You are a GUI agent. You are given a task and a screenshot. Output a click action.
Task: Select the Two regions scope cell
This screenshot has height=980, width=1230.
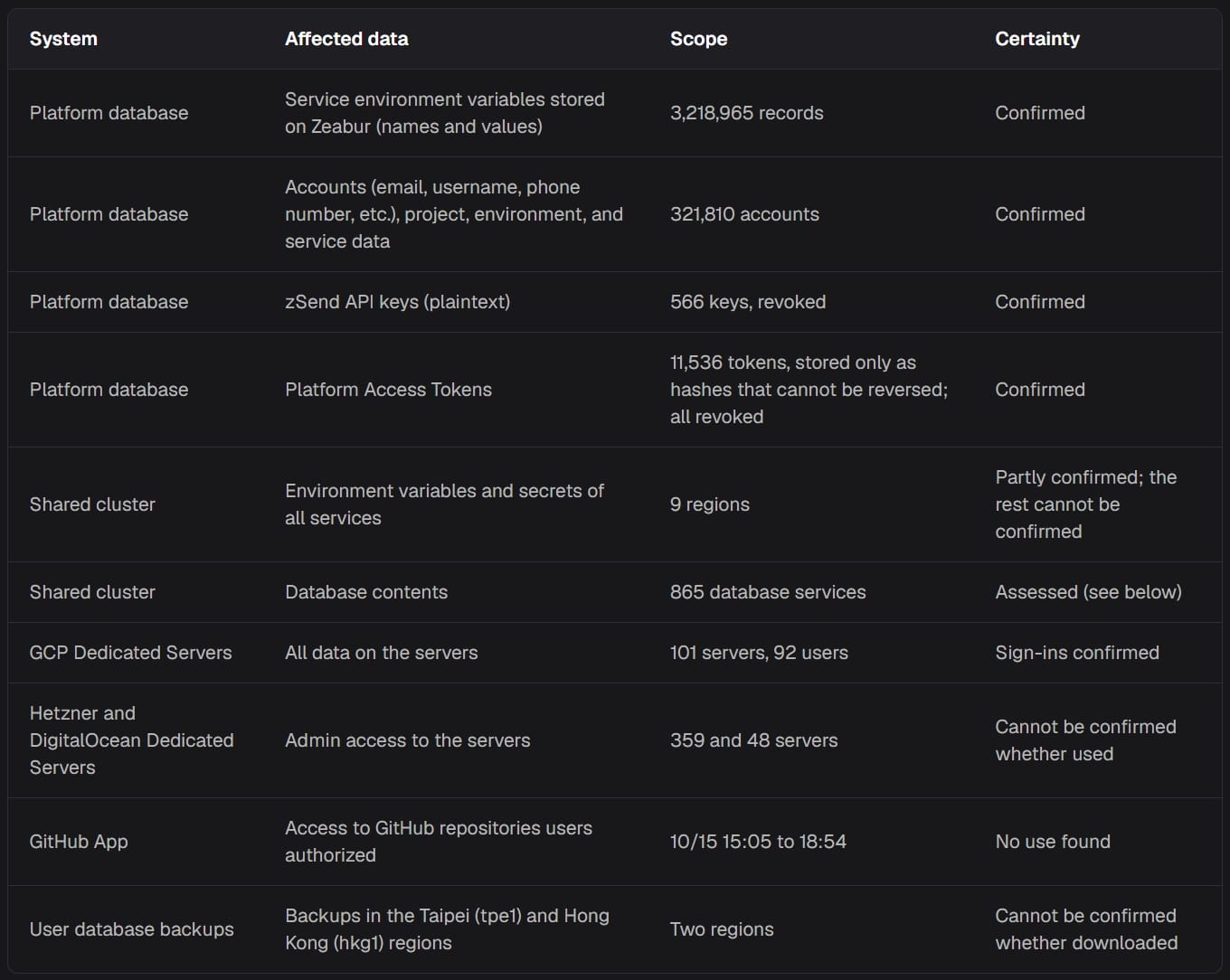pyautogui.click(x=722, y=929)
